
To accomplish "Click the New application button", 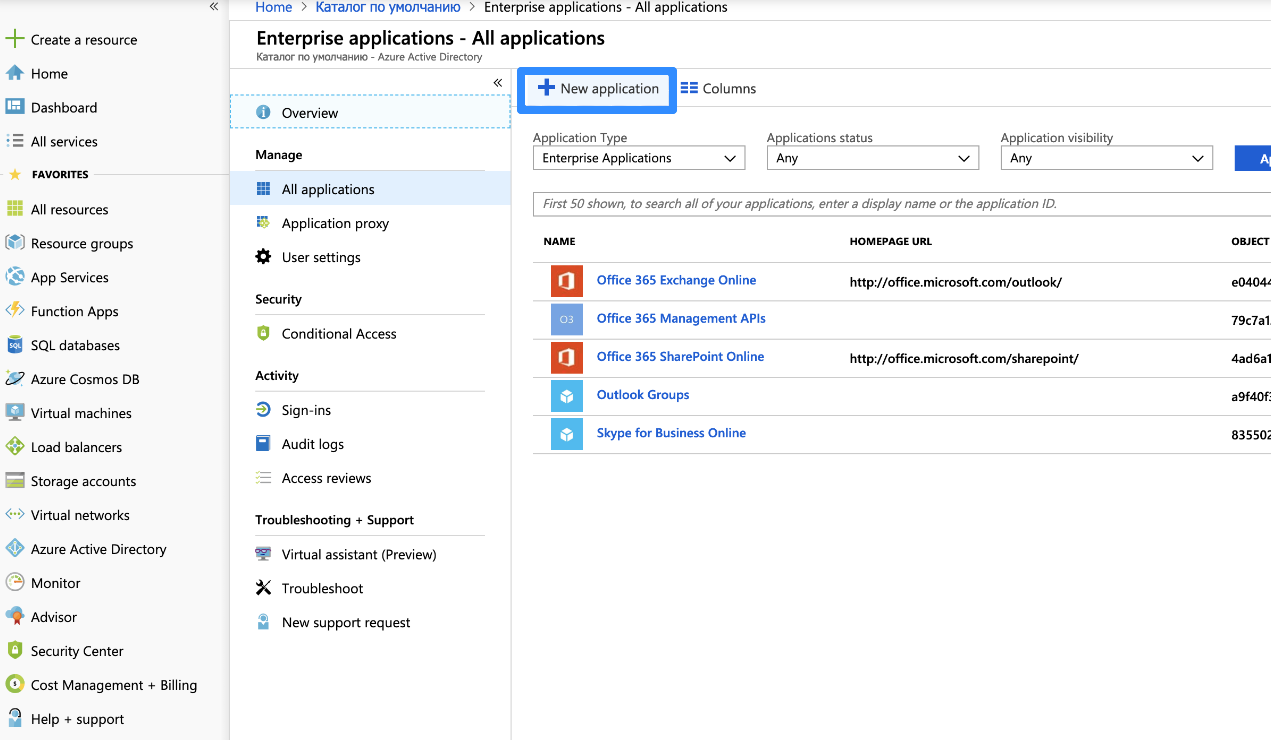I will point(597,89).
